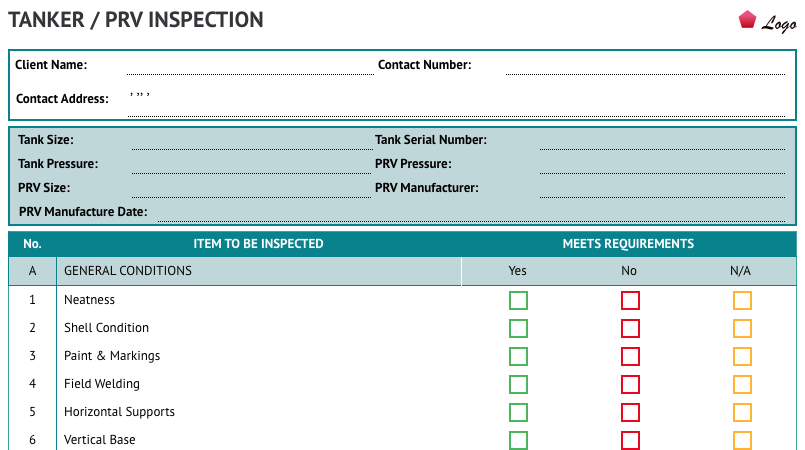This screenshot has width=805, height=450.
Task: Click the MEETS REQUIREMENTS column header
Action: [628, 244]
